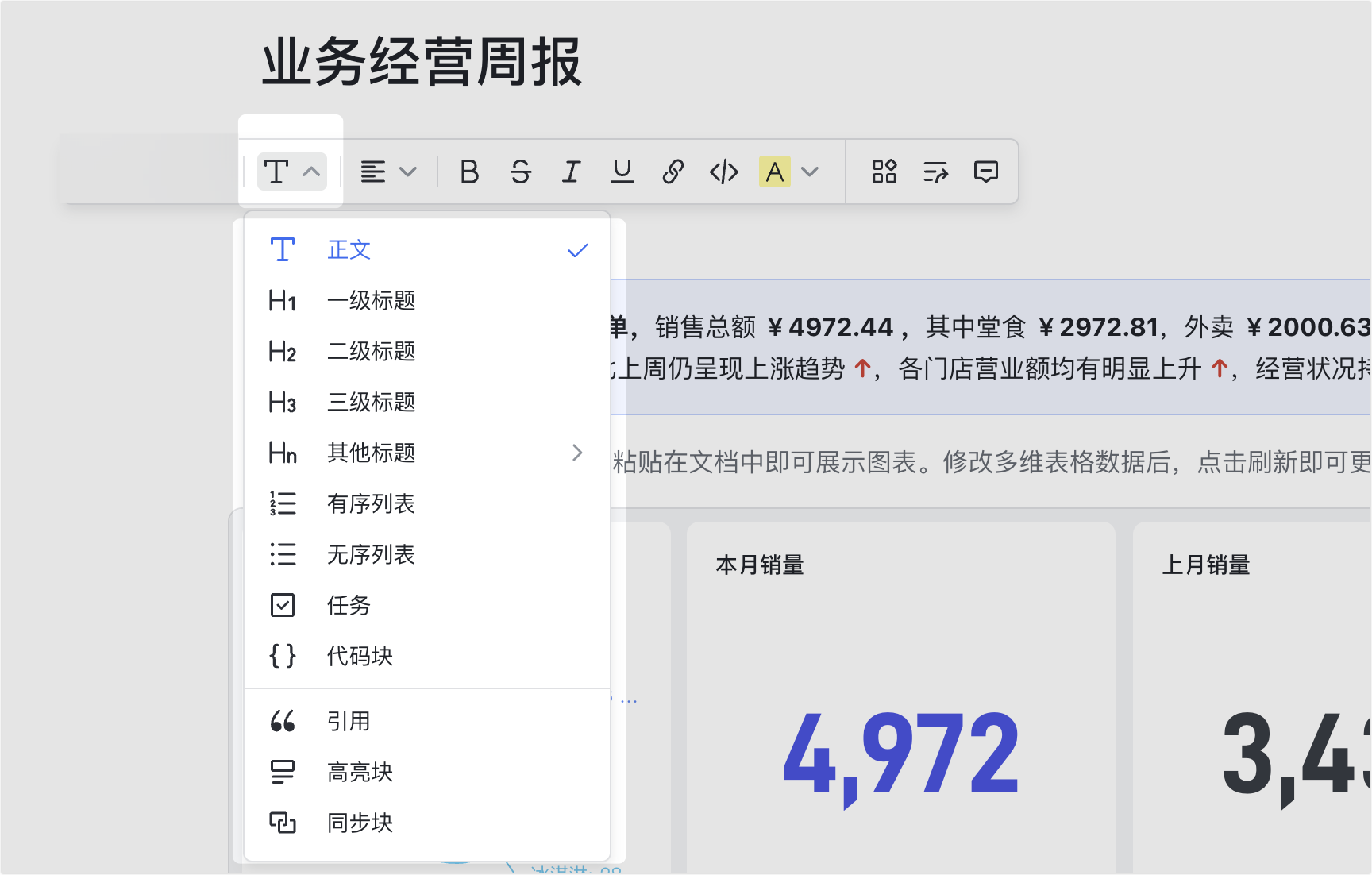This screenshot has height=875, width=1372.
Task: Select the checked 正文 style
Action: (349, 249)
